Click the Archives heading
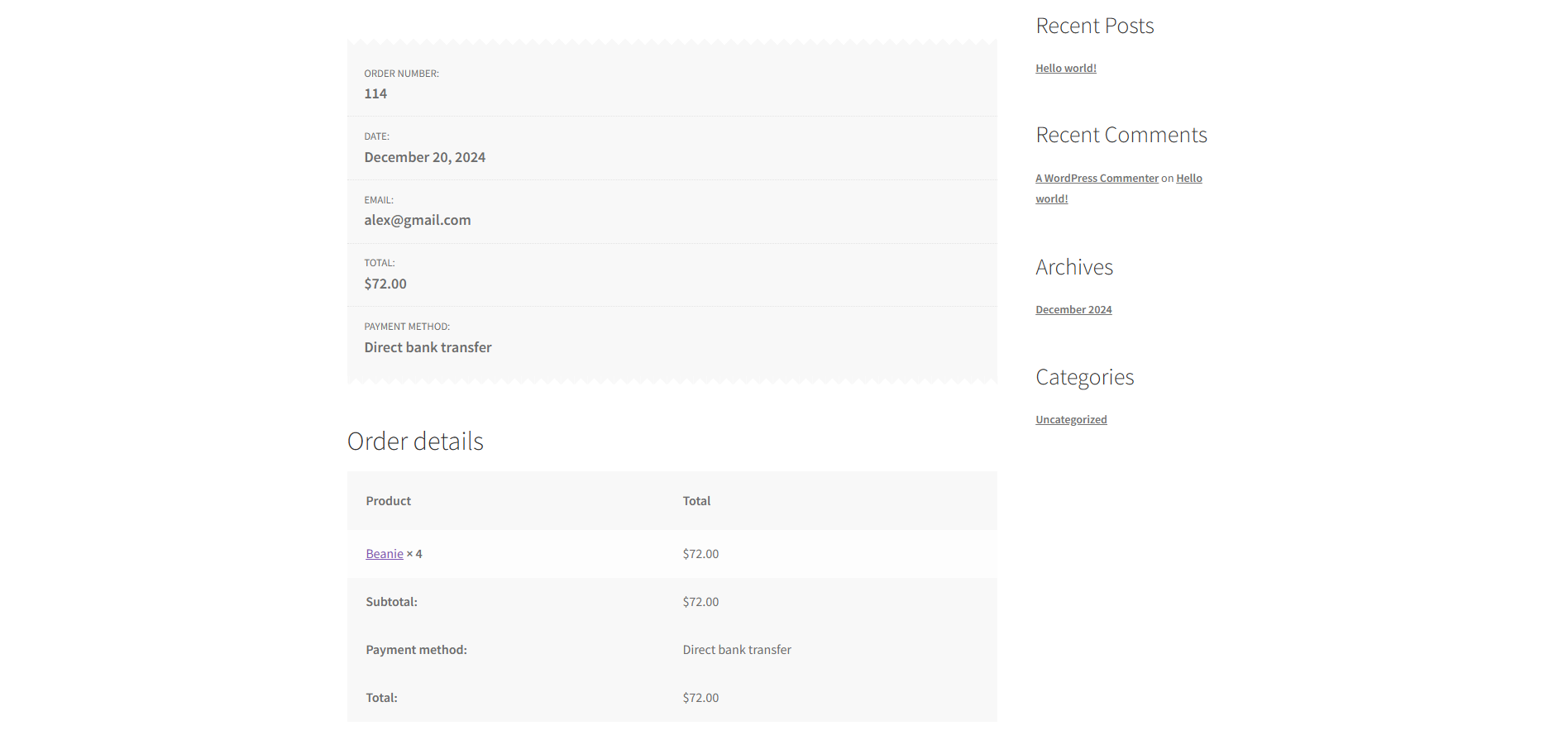 click(x=1074, y=268)
